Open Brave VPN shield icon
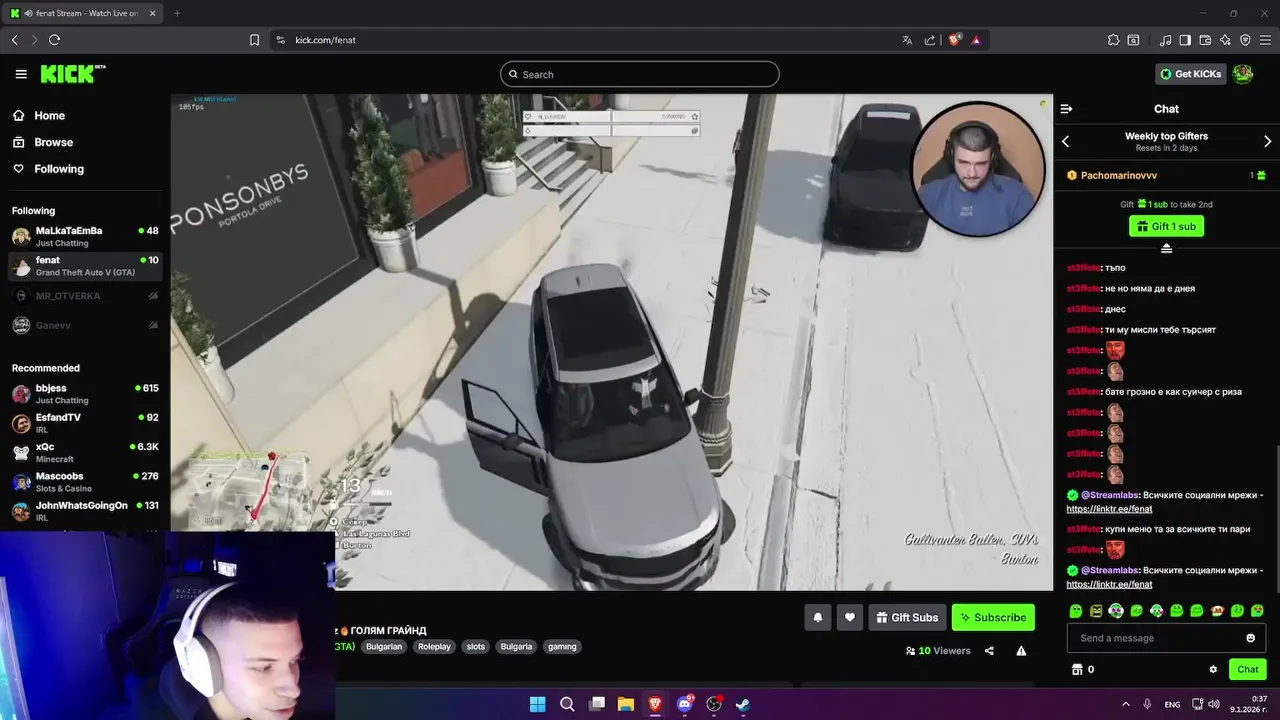Viewport: 1280px width, 720px height. (x=1245, y=40)
